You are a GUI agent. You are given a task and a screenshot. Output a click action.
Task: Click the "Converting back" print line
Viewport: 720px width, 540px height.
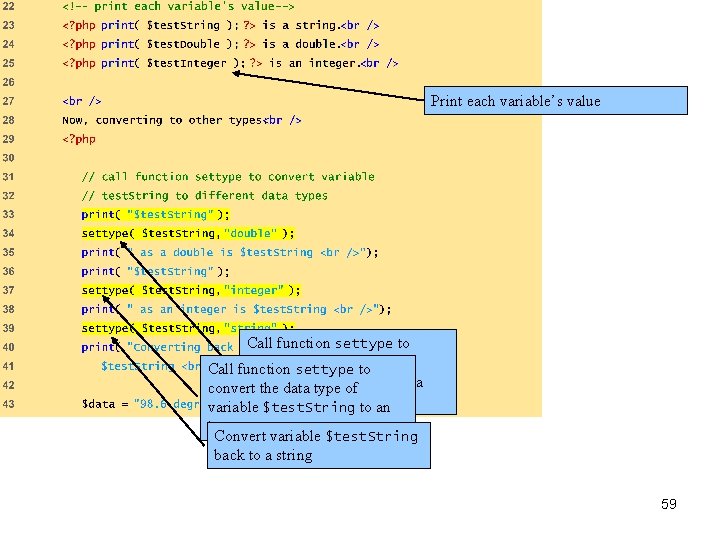point(158,347)
